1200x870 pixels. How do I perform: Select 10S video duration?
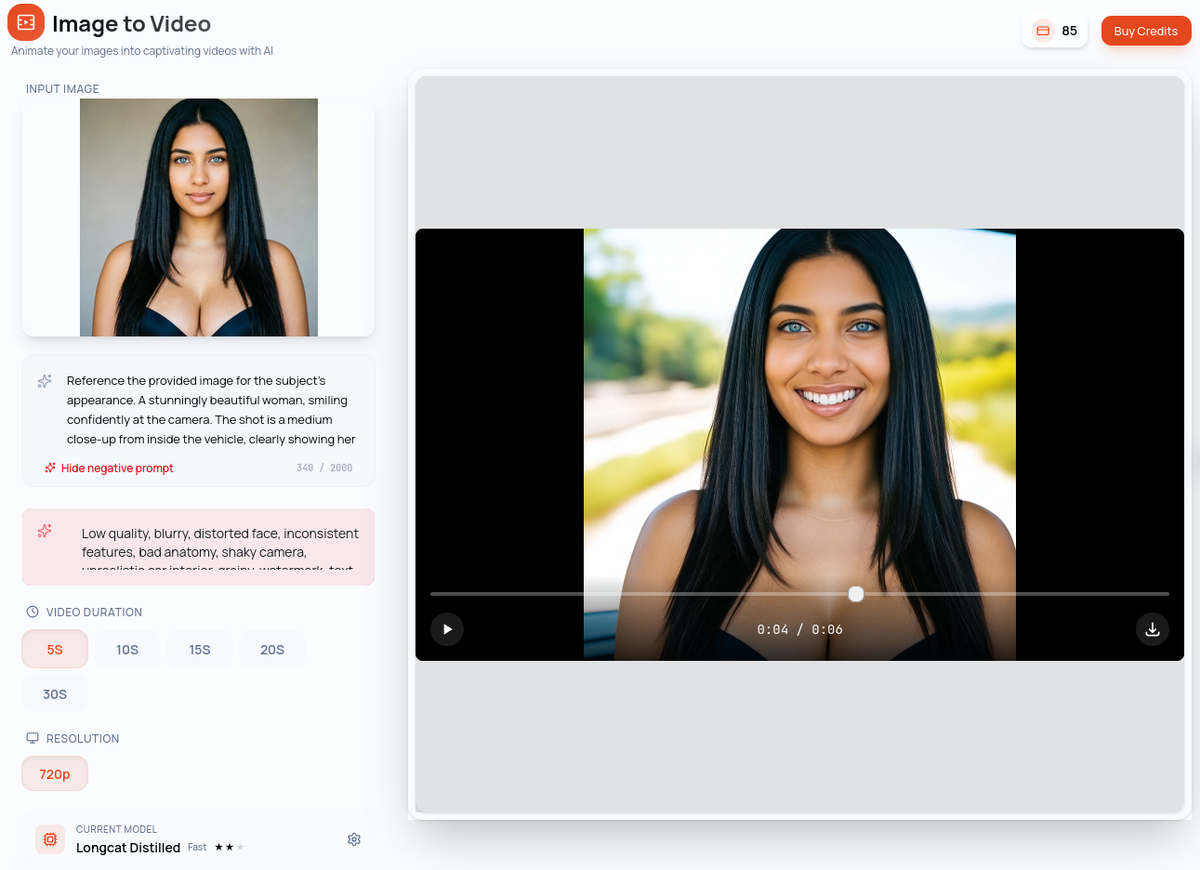pyautogui.click(x=127, y=649)
